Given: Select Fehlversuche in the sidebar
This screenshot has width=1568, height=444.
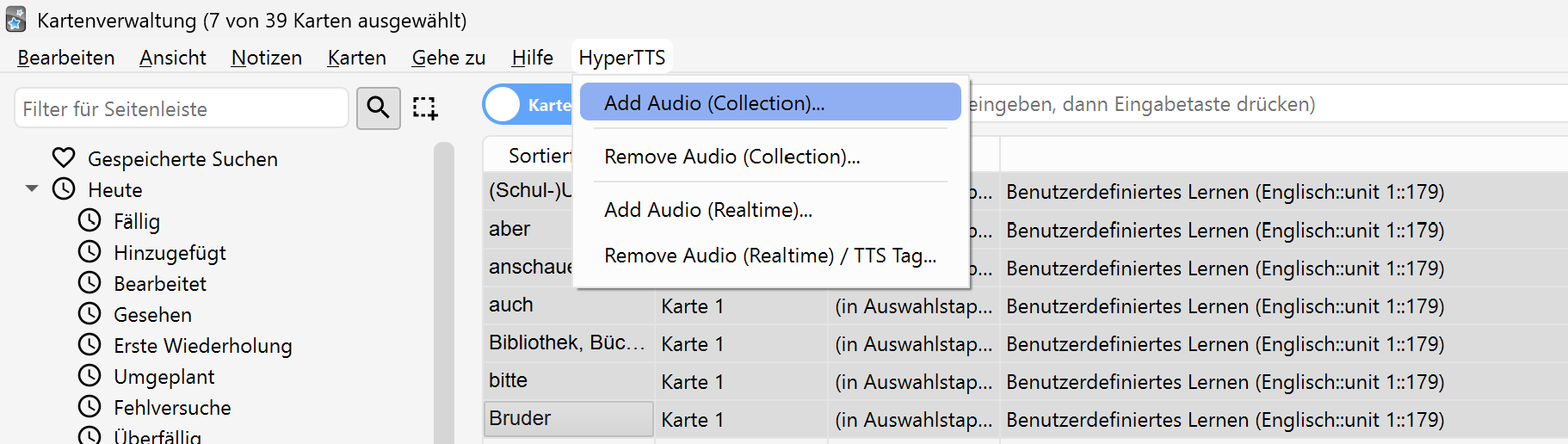Looking at the screenshot, I should coord(172,407).
